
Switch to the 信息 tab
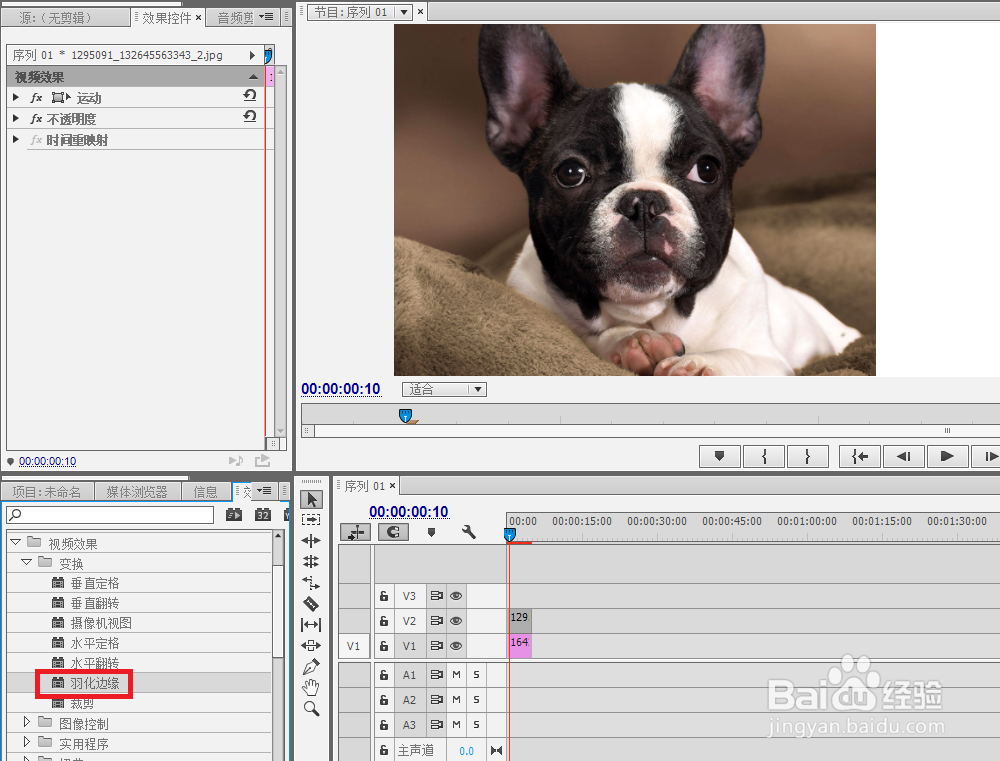click(x=205, y=492)
